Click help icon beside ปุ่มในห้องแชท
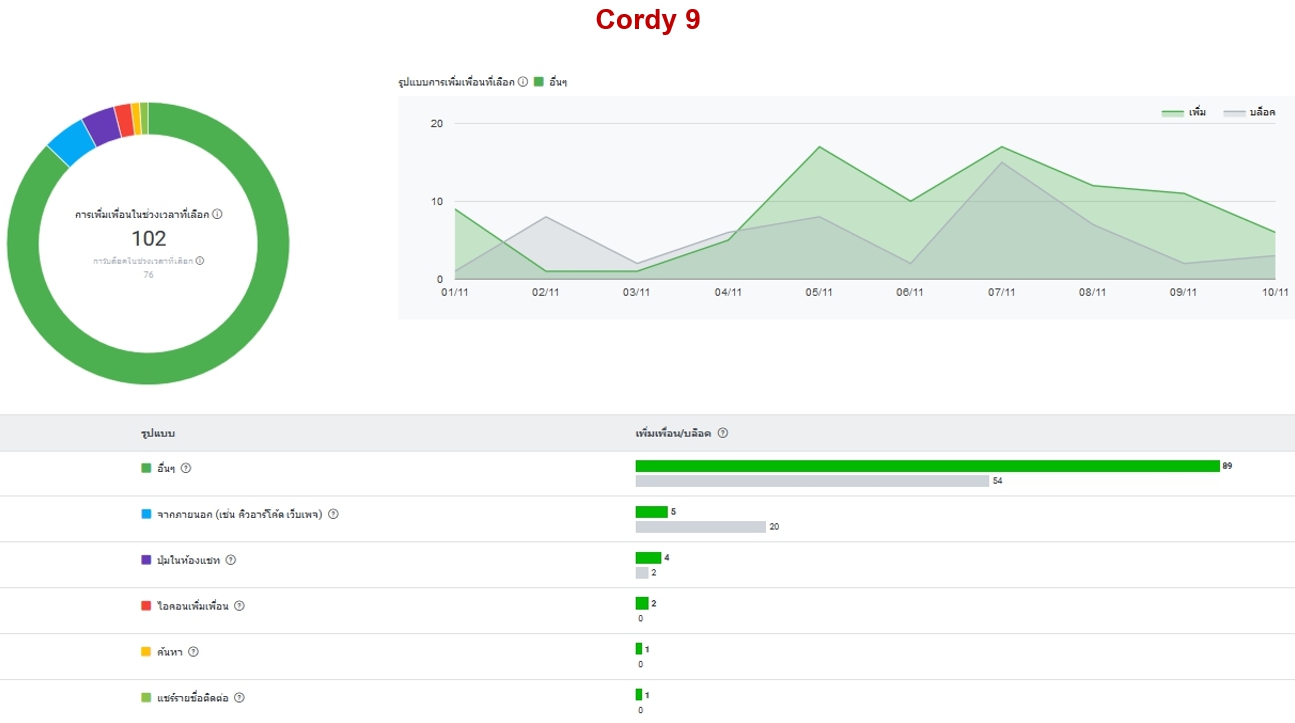Image resolution: width=1295 pixels, height=723 pixels. pos(230,560)
